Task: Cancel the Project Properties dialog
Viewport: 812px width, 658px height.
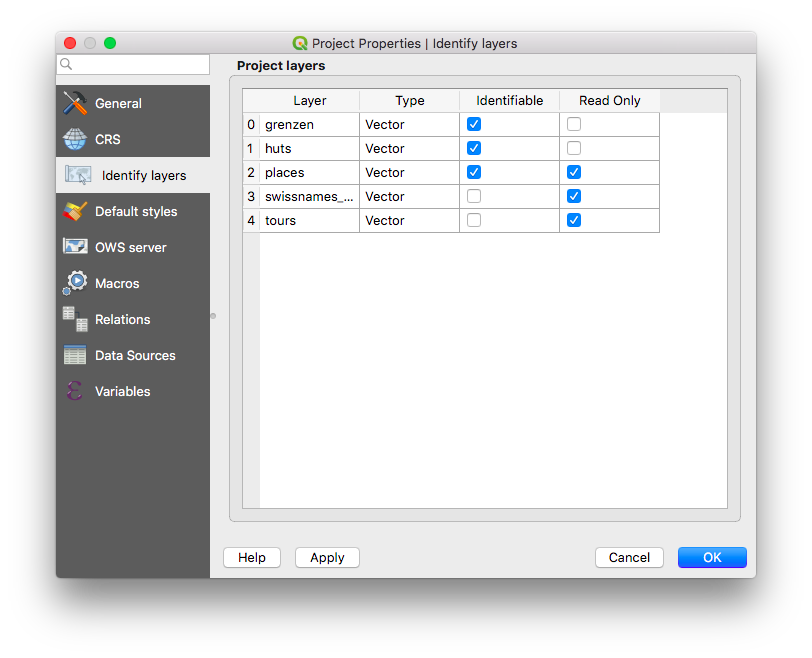Action: tap(629, 557)
